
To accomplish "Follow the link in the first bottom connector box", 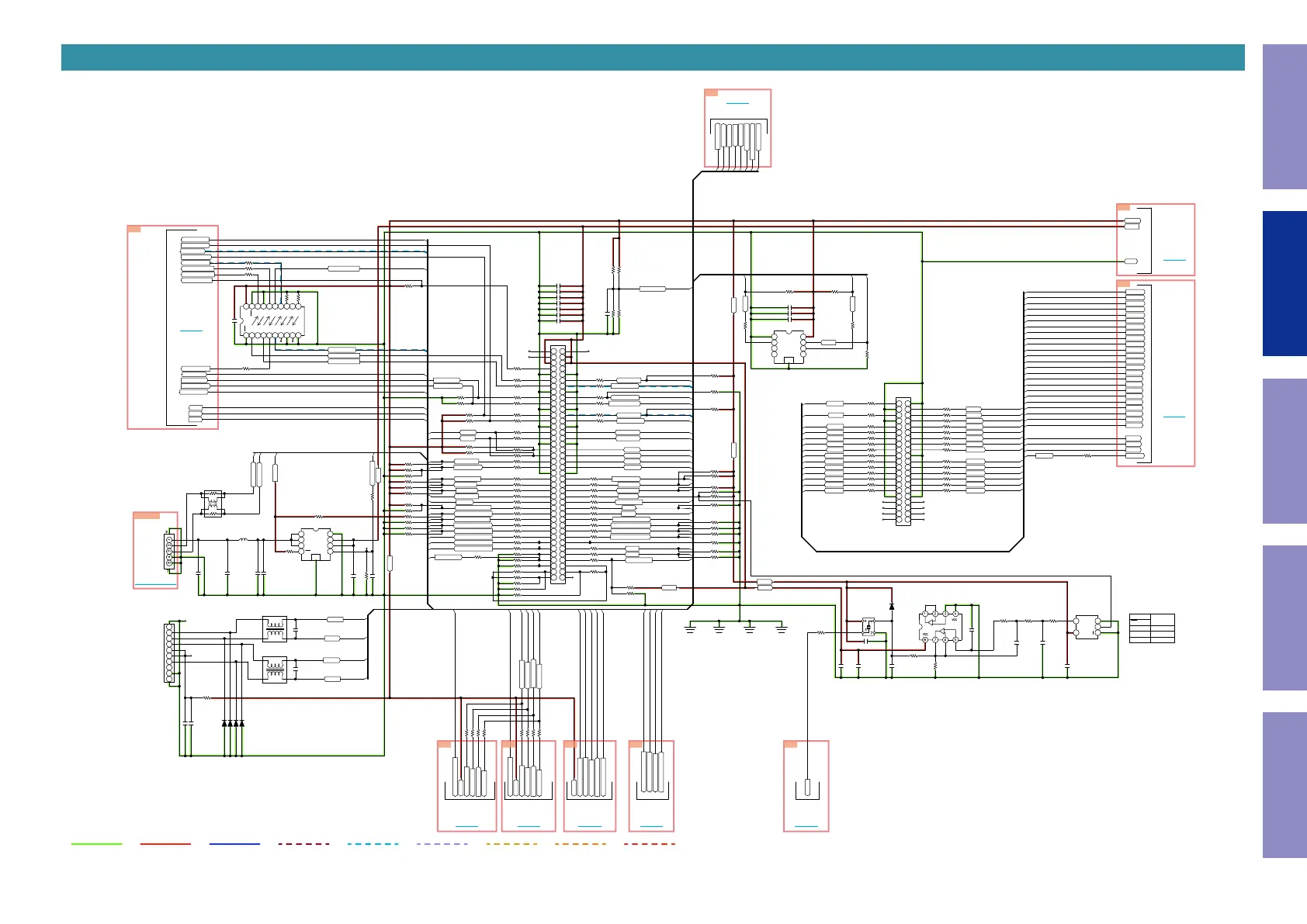I will [x=466, y=826].
